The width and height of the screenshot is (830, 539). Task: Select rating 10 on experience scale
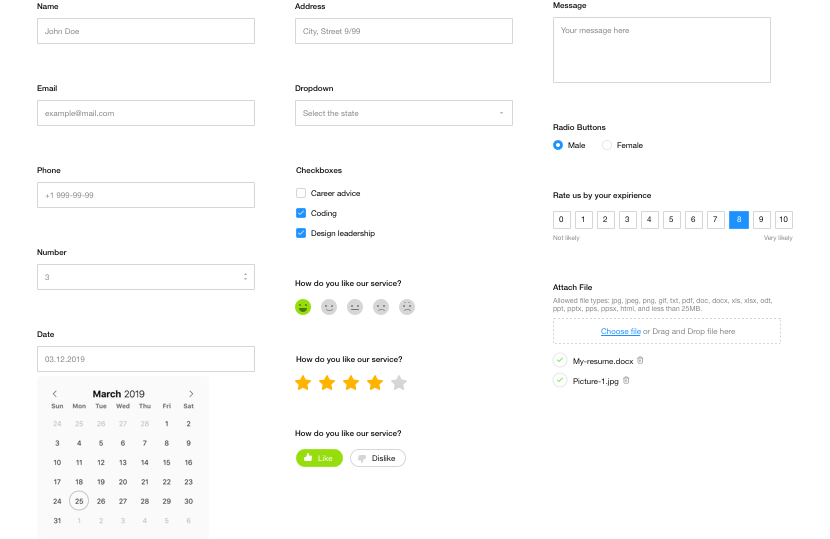[x=783, y=220]
